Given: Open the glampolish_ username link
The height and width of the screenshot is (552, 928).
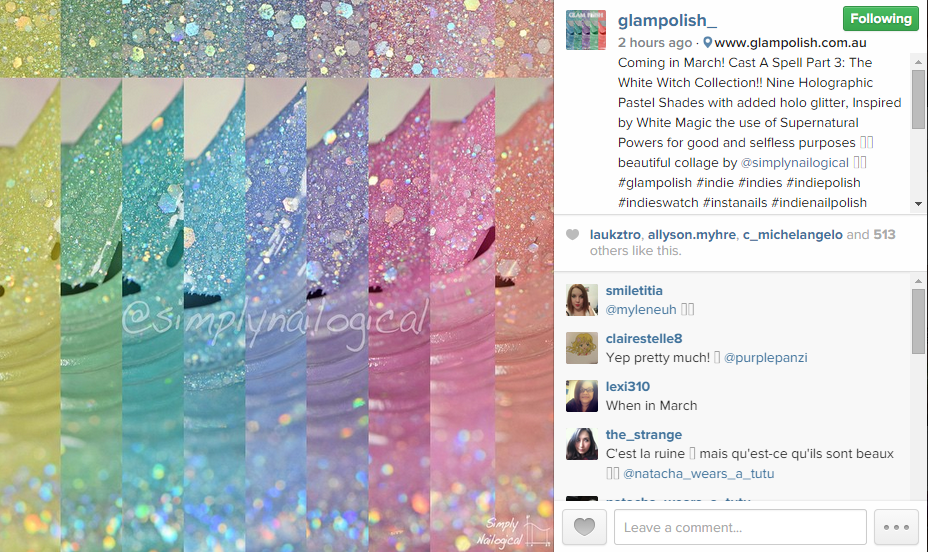Looking at the screenshot, I should 667,21.
